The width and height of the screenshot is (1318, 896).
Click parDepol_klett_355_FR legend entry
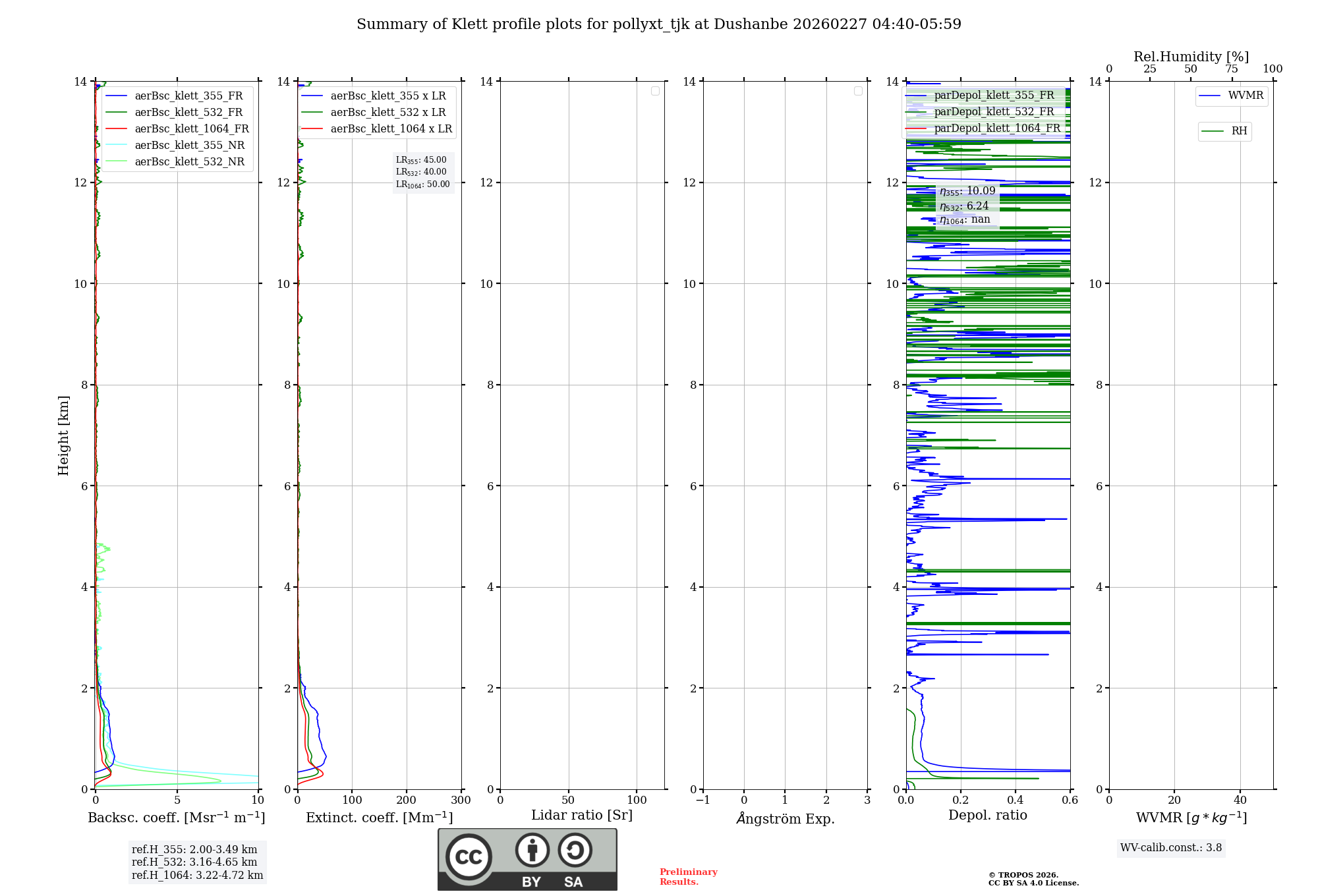click(x=994, y=96)
